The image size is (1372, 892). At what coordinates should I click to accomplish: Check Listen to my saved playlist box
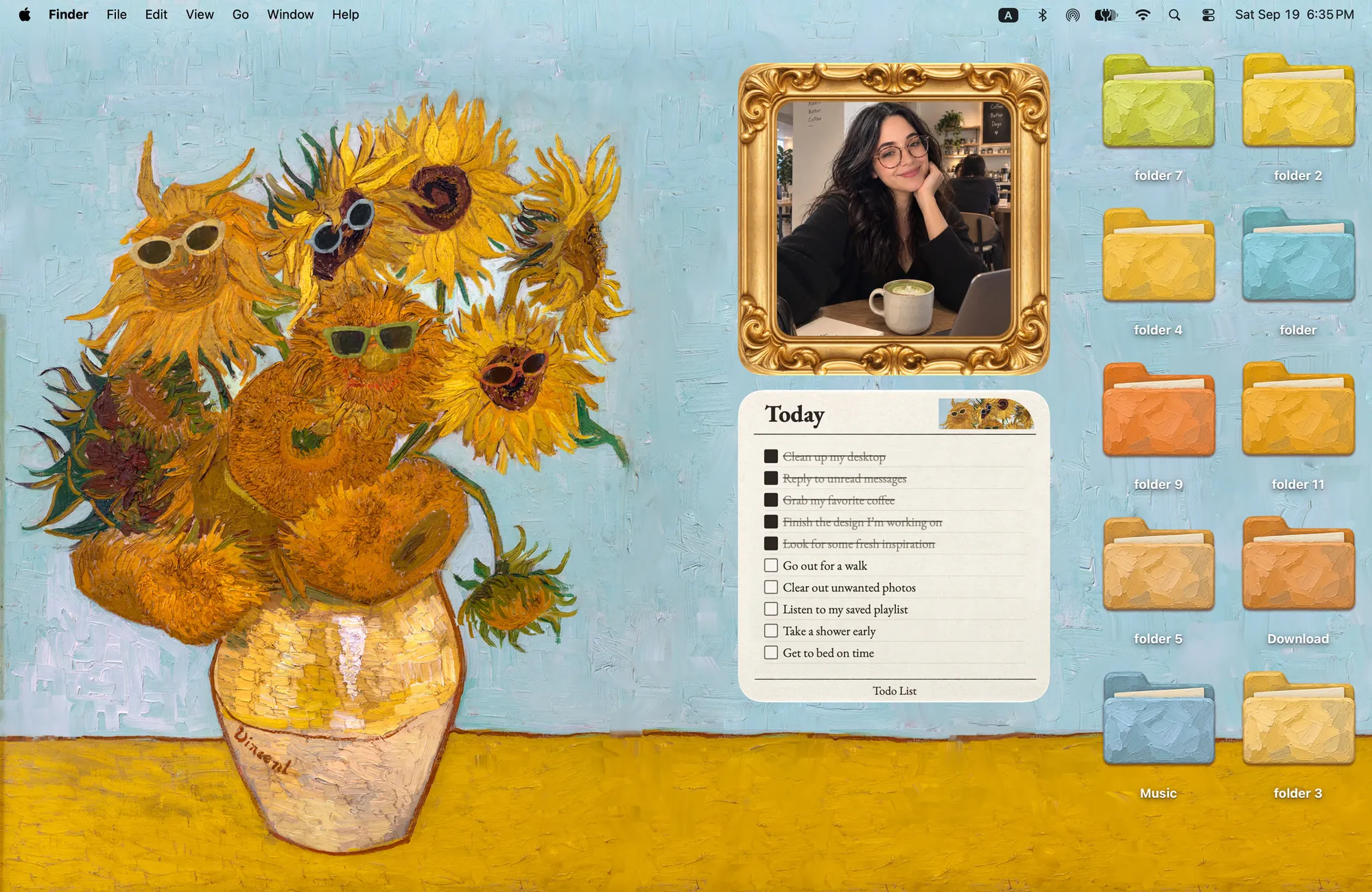tap(771, 609)
